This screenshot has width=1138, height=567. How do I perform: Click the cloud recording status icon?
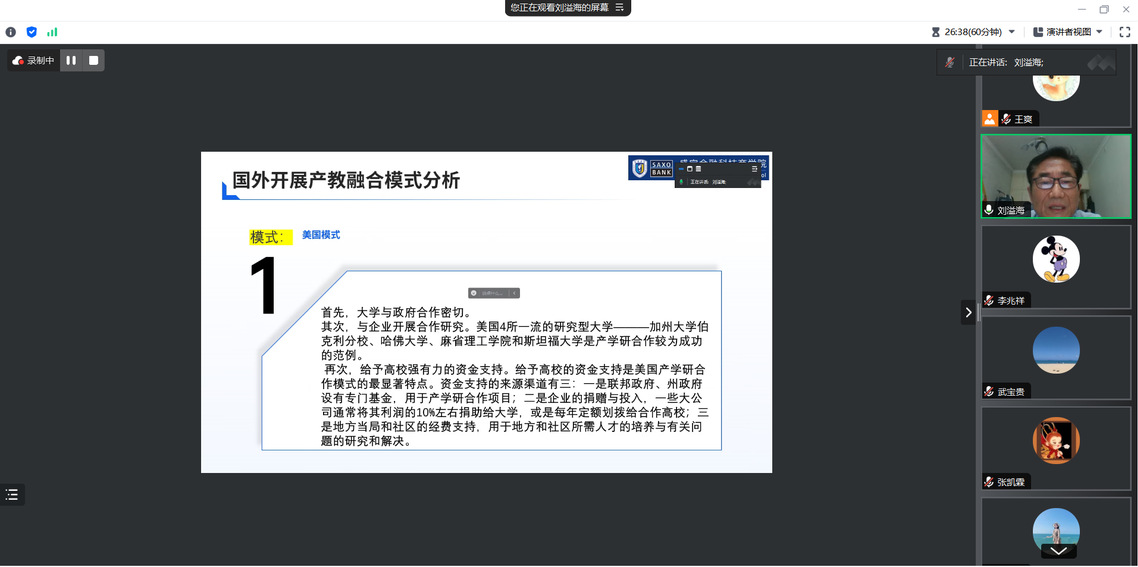coord(18,61)
